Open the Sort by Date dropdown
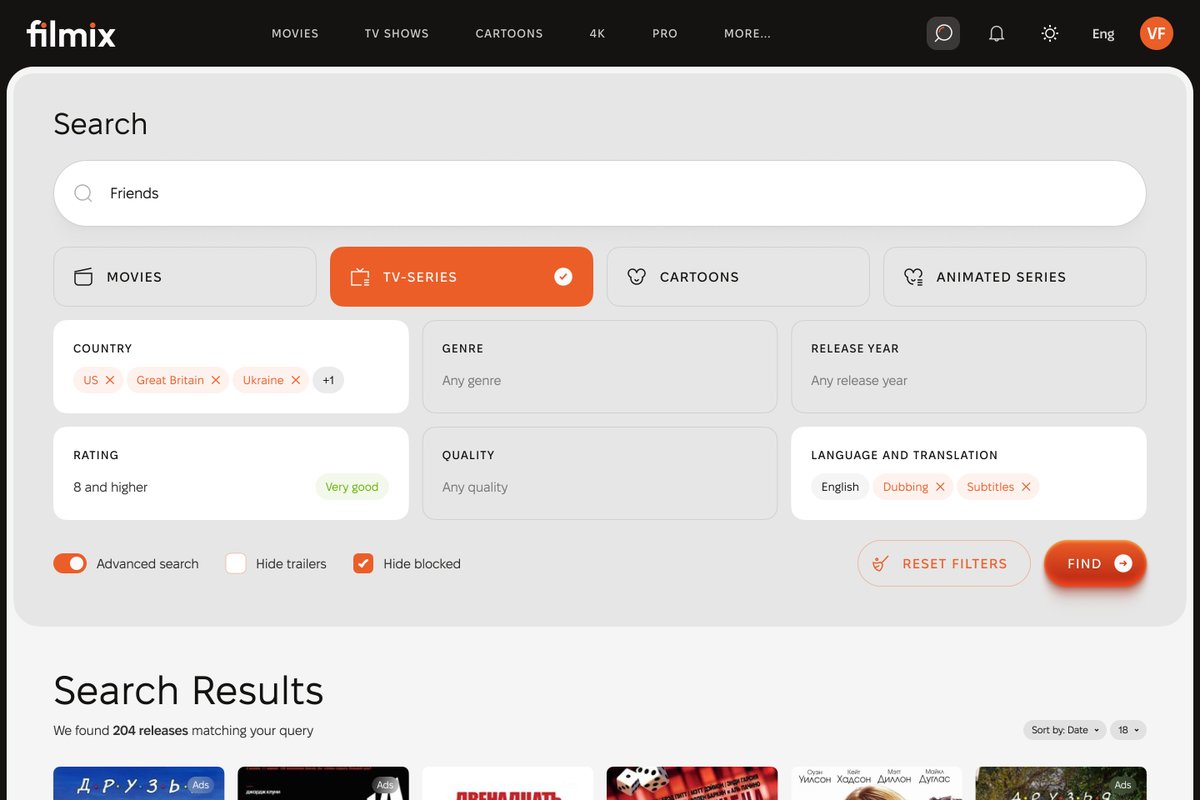Image resolution: width=1200 pixels, height=800 pixels. 1065,730
